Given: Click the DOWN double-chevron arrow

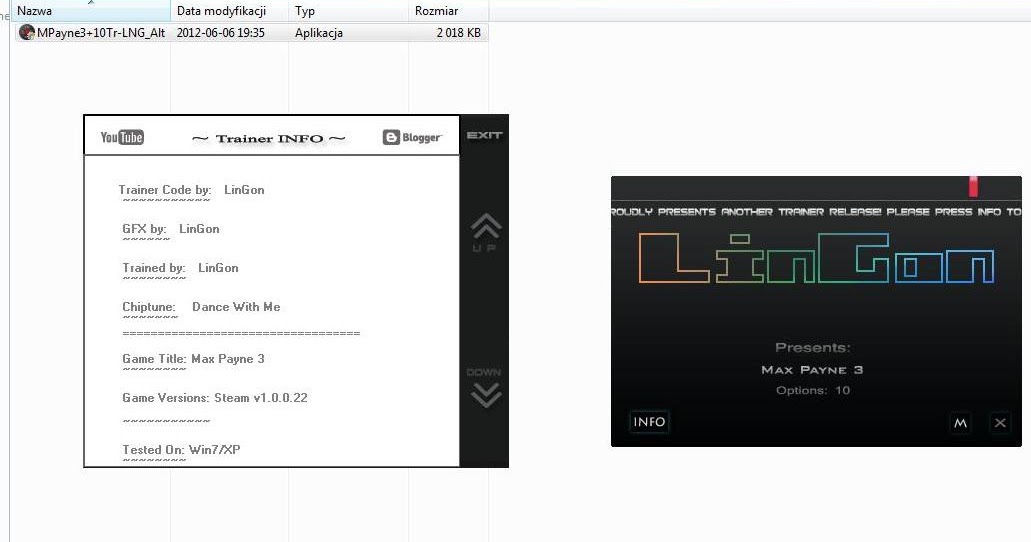Looking at the screenshot, I should pos(486,395).
